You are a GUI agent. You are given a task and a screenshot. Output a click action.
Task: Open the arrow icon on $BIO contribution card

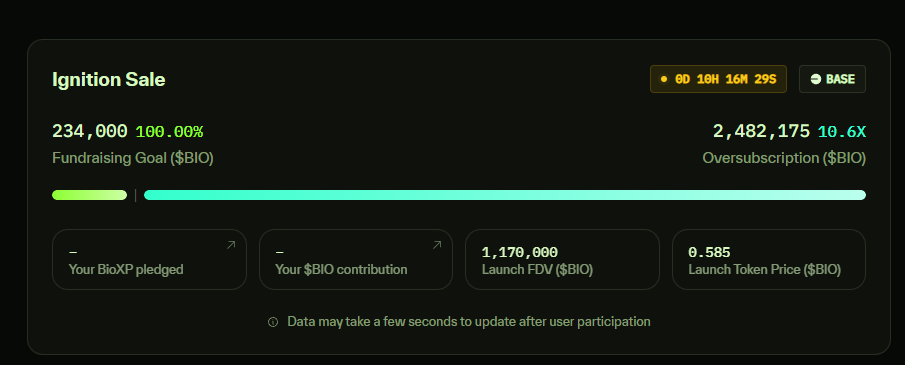(437, 245)
